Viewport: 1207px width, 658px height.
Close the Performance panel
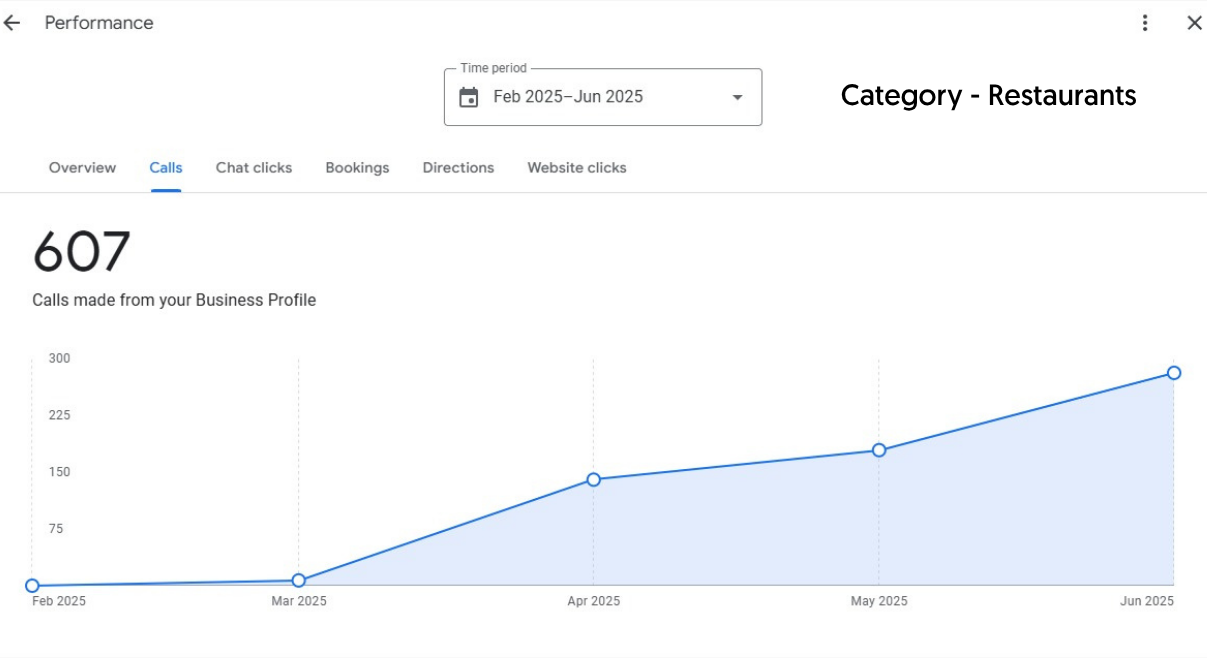pyautogui.click(x=1194, y=23)
